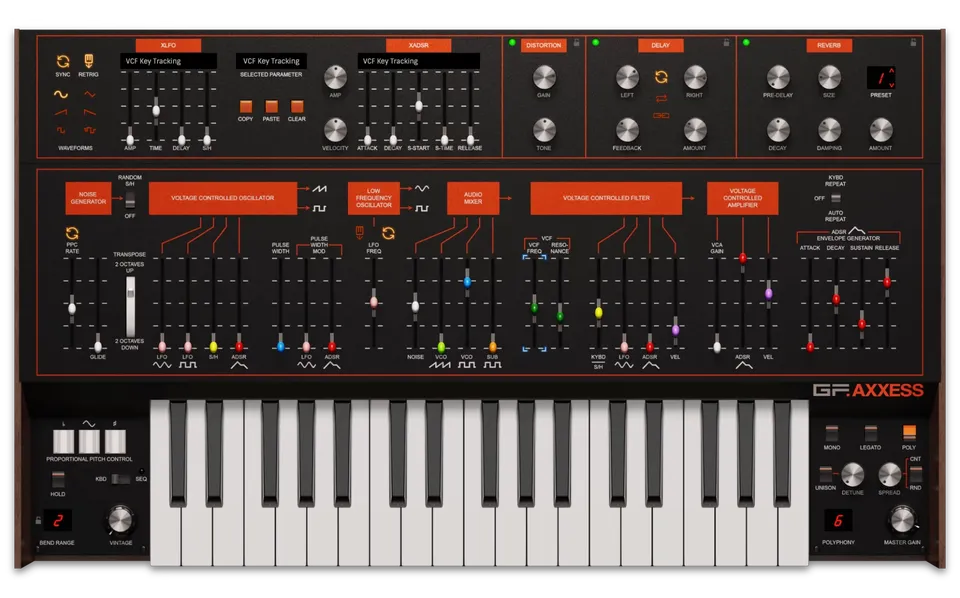The image size is (960, 598).
Task: Click the XADSR S-START slider handle
Action: click(419, 105)
